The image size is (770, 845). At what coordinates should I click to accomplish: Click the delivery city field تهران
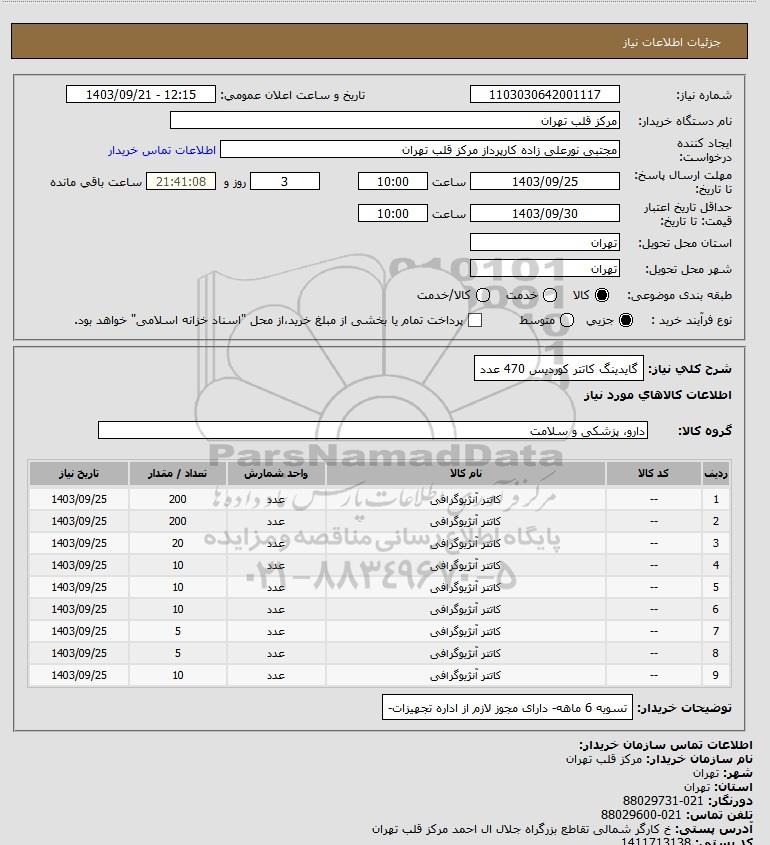tap(545, 268)
